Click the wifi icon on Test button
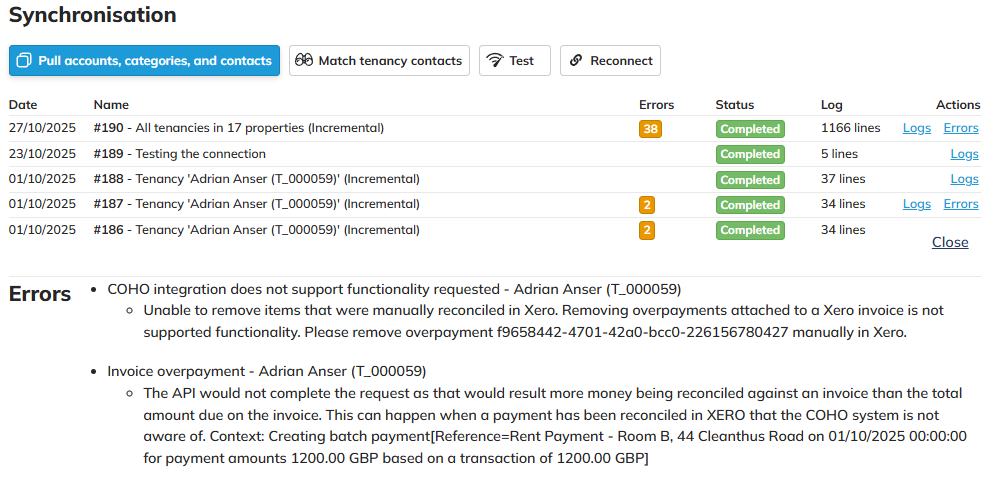This screenshot has width=995, height=498. 494,61
